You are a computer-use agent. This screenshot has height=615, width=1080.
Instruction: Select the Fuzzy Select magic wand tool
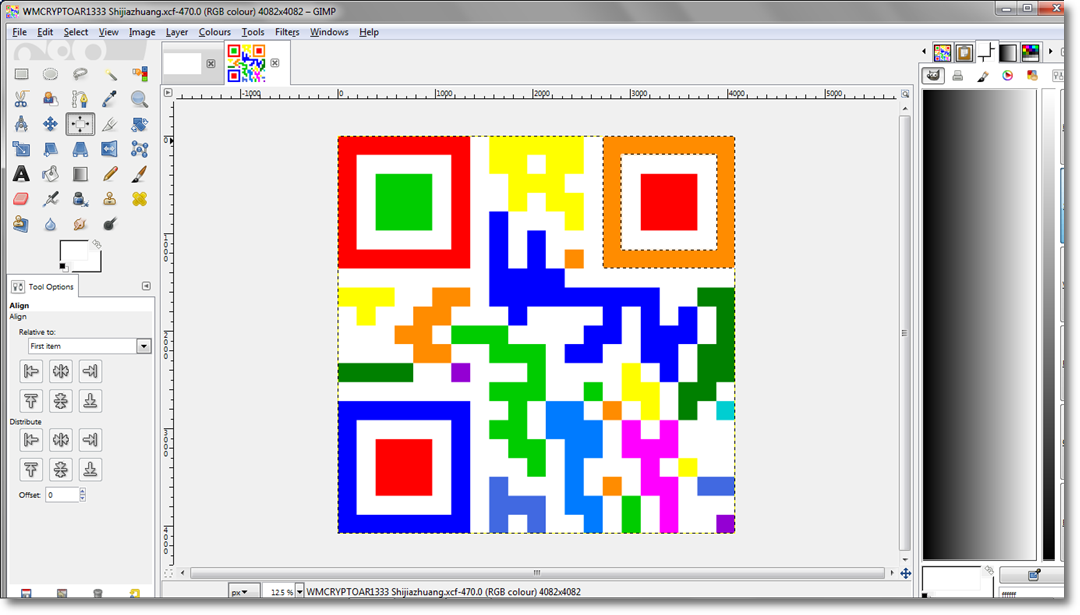(110, 74)
